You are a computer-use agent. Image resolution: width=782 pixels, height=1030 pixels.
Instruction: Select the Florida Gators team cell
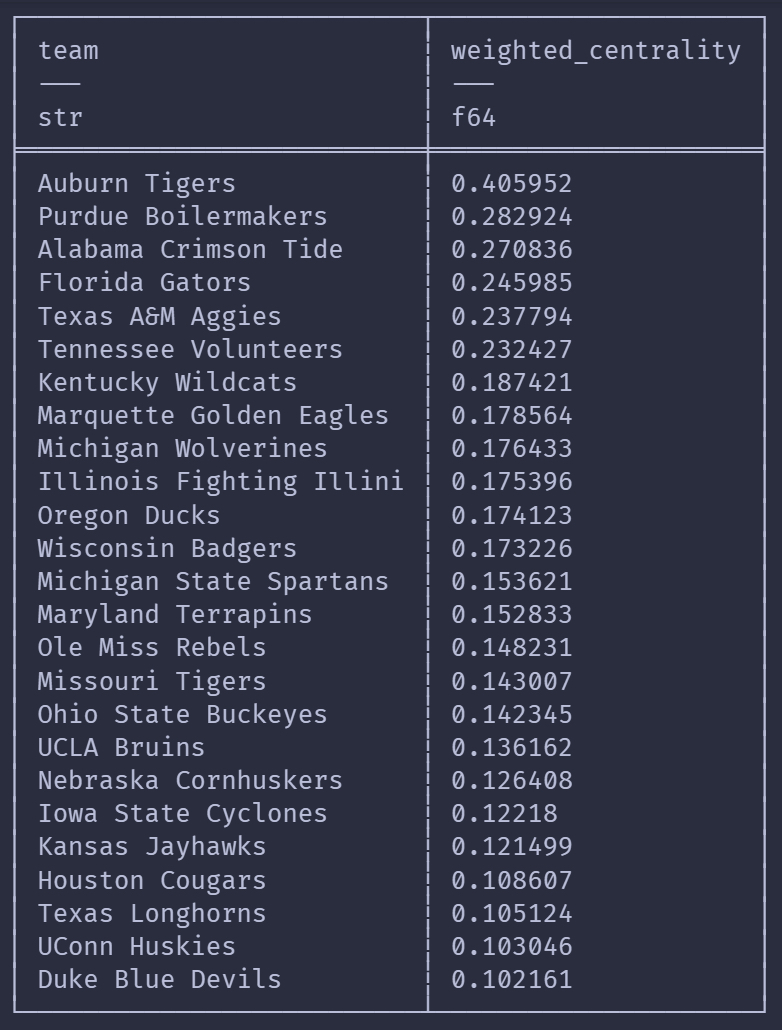144,283
